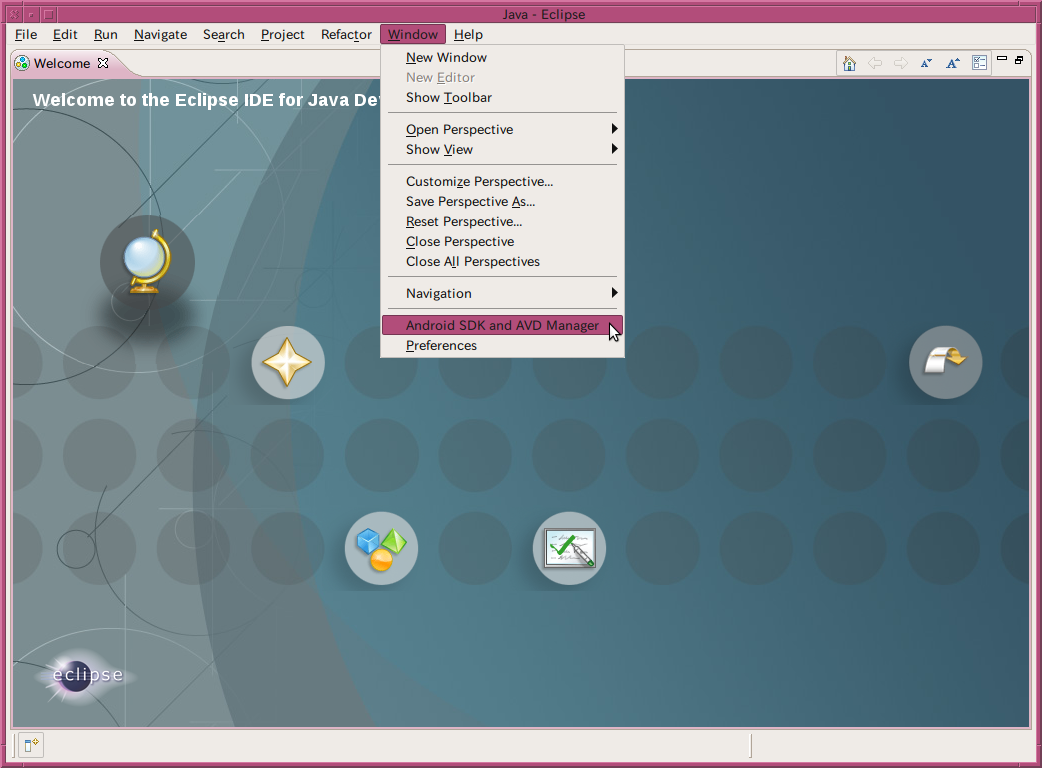
Task: Go to Workbench arrow icon
Action: coord(946,362)
